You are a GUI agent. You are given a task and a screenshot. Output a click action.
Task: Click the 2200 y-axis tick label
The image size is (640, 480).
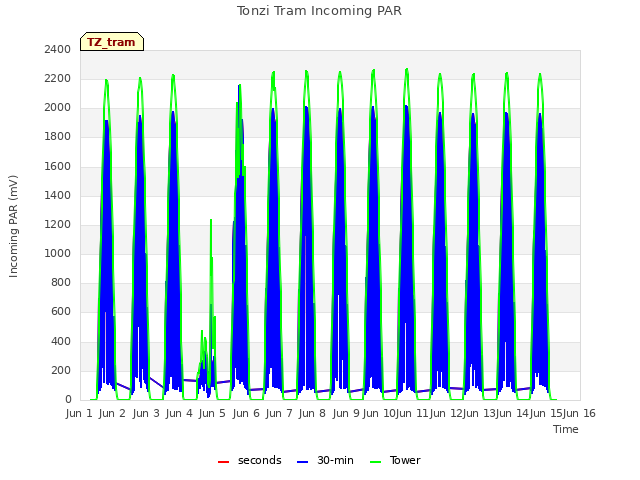click(x=58, y=78)
